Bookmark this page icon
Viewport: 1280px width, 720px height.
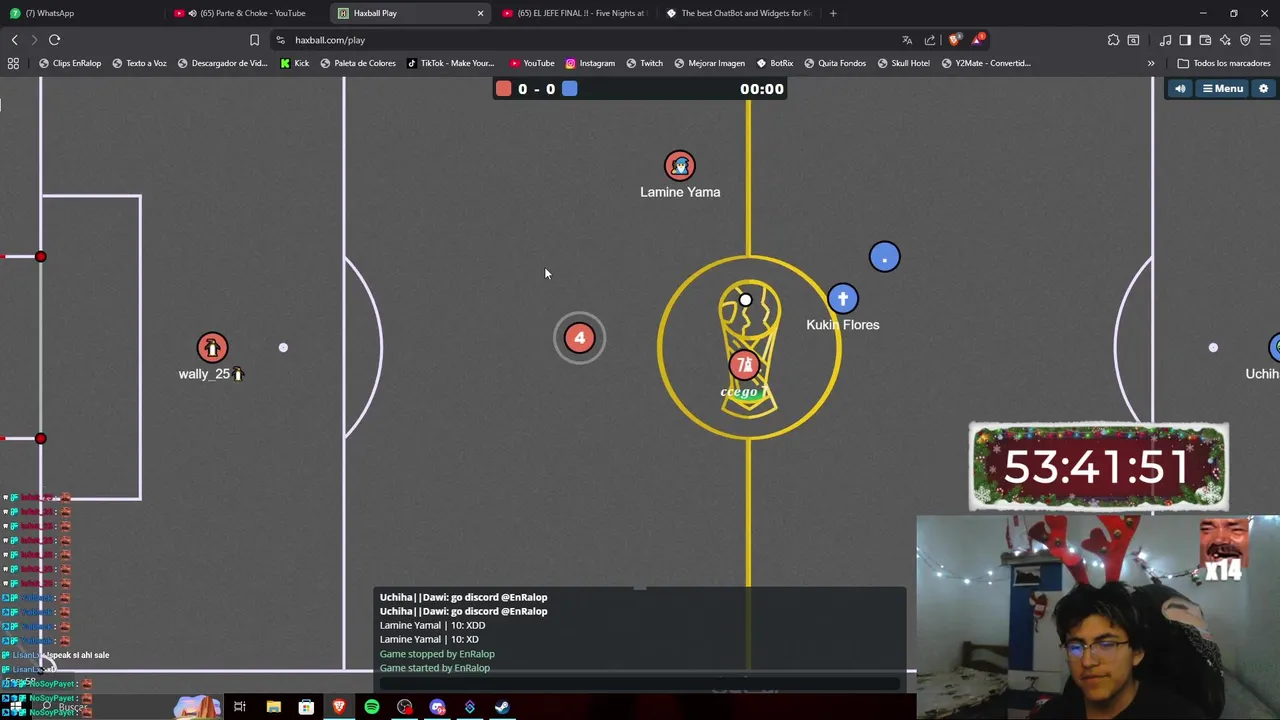point(254,40)
